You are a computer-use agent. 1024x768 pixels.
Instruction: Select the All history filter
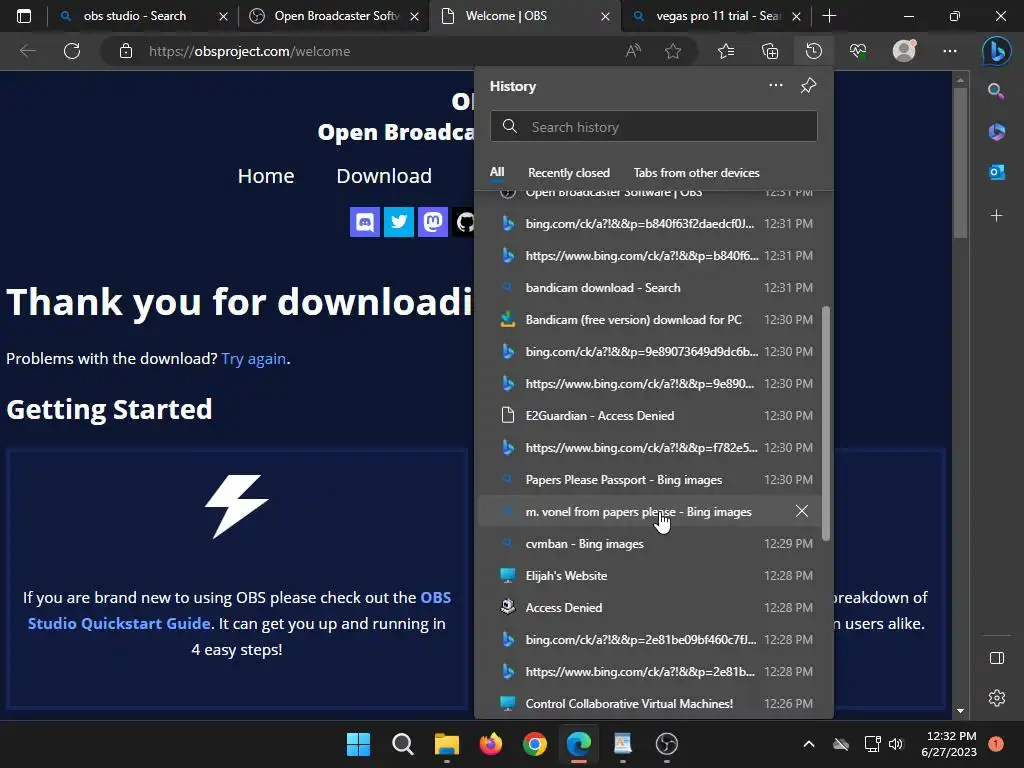click(497, 172)
